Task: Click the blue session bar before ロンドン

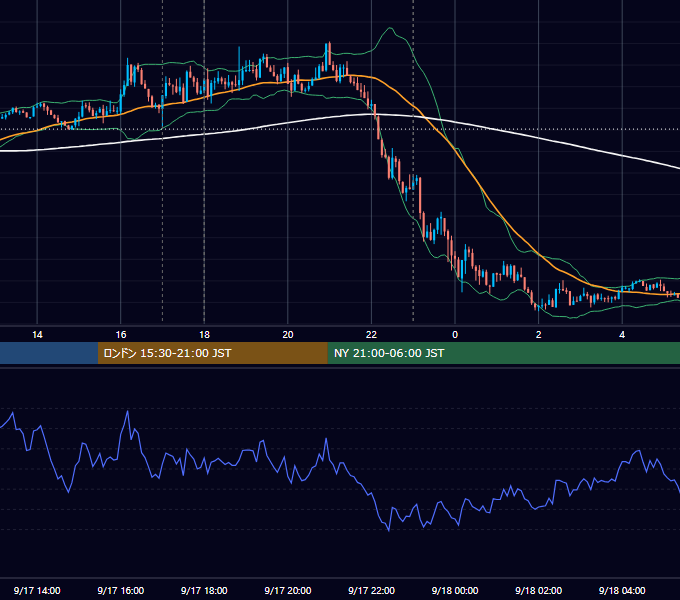Action: click(x=49, y=353)
